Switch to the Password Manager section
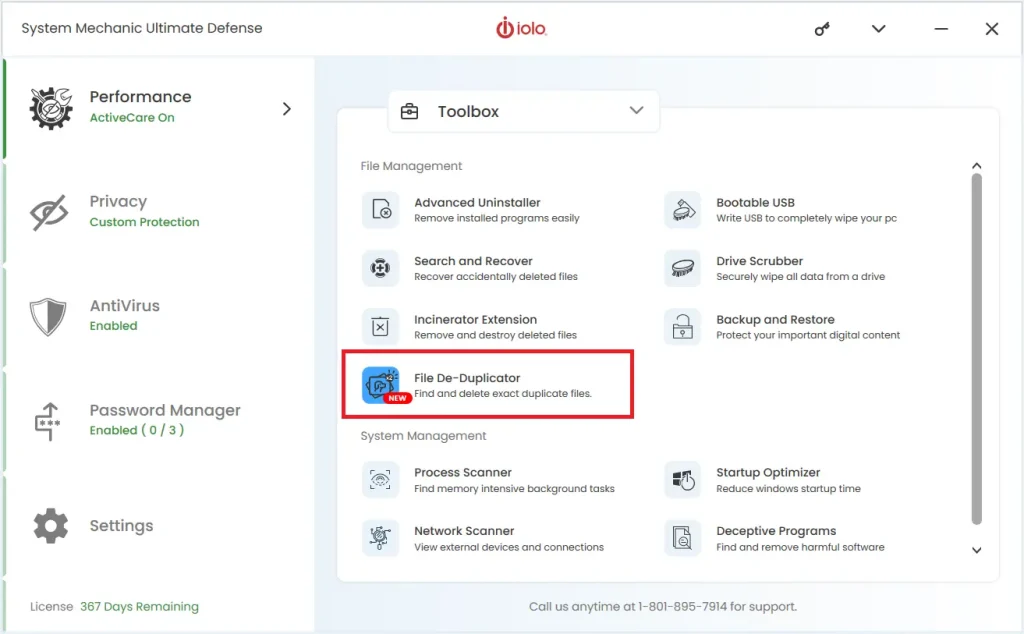Image resolution: width=1024 pixels, height=634 pixels. tap(159, 421)
